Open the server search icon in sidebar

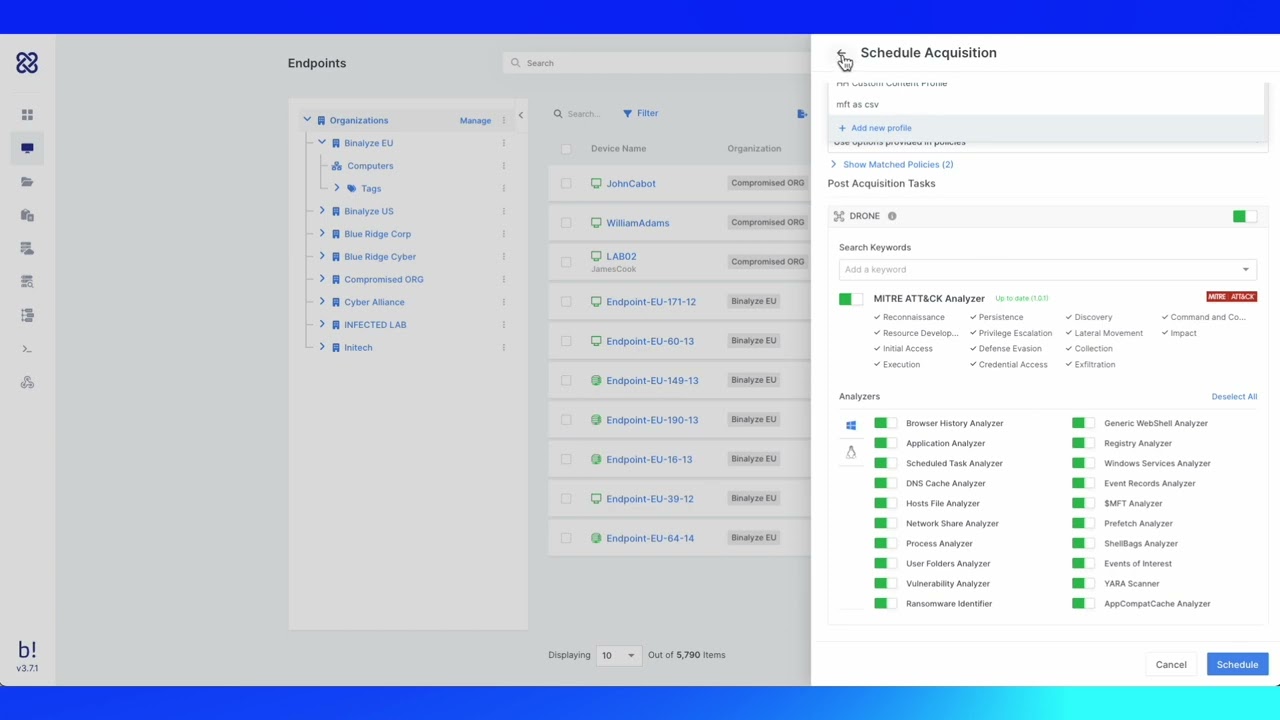27,282
